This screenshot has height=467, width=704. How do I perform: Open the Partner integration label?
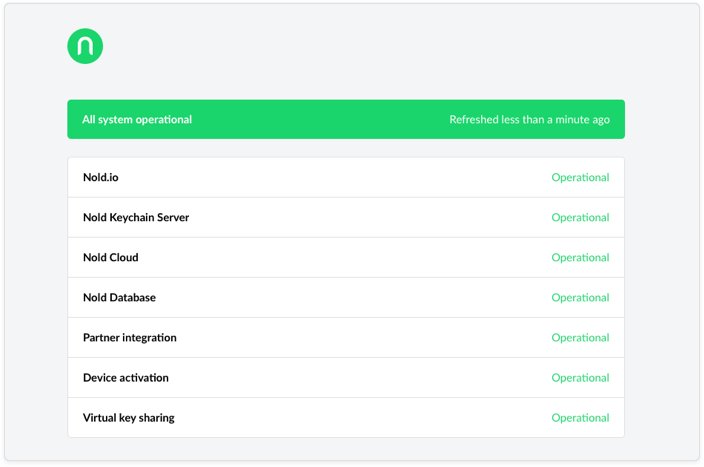[130, 338]
